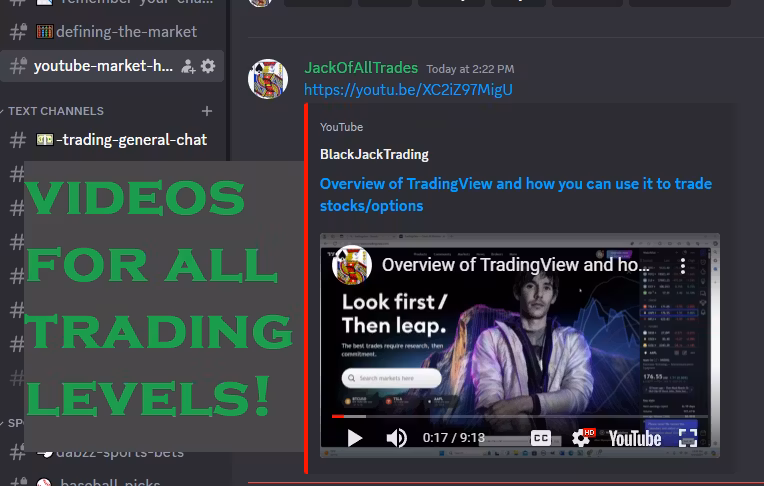
Task: Open the youtu.be/XC2iZ97MigU link
Action: (408, 90)
